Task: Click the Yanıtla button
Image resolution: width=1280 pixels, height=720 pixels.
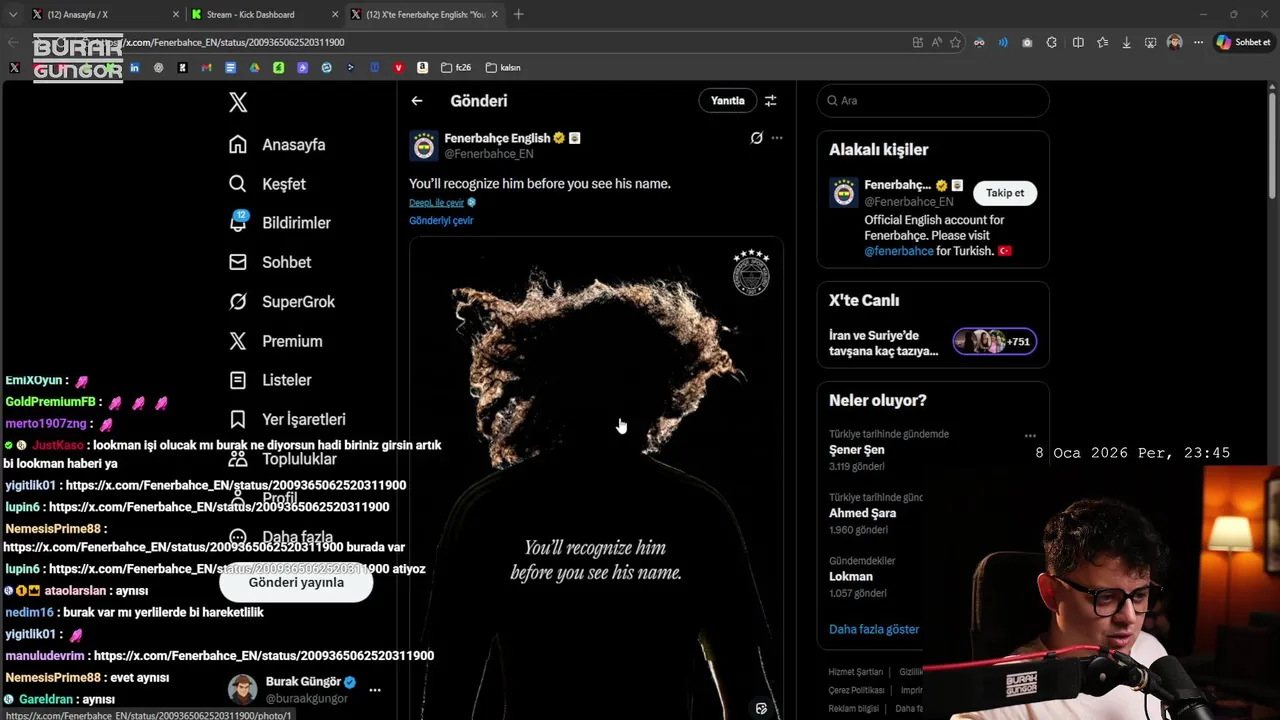Action: point(728,101)
